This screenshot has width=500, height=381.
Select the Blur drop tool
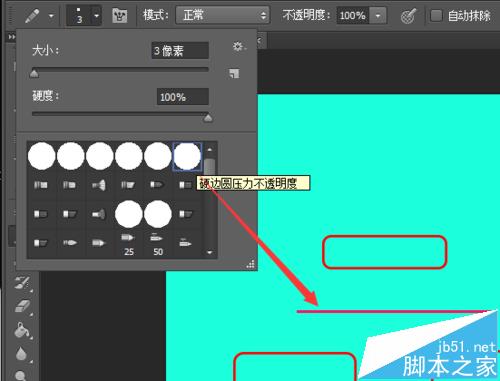coord(21,354)
